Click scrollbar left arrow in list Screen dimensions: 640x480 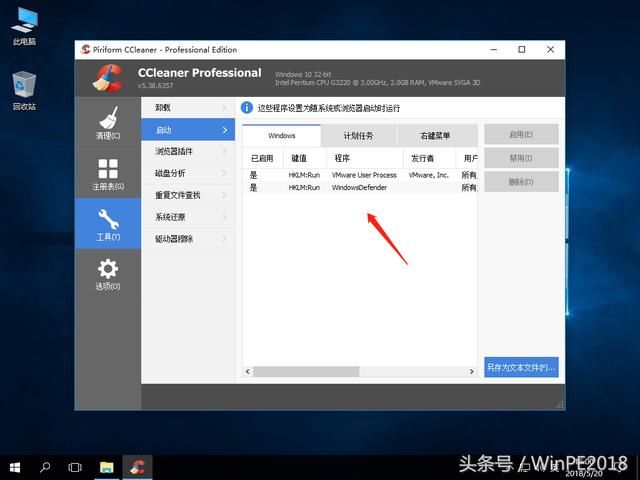pyautogui.click(x=248, y=371)
